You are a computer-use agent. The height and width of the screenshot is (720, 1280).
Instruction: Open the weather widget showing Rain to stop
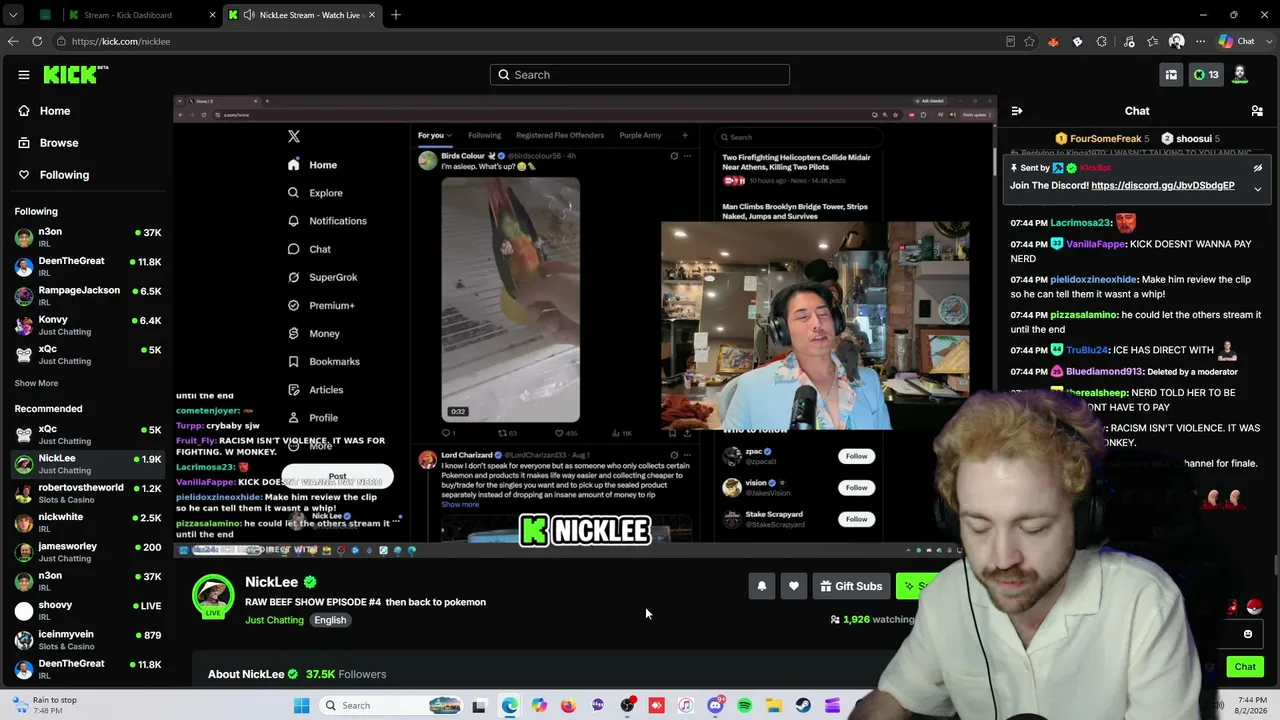click(44, 705)
